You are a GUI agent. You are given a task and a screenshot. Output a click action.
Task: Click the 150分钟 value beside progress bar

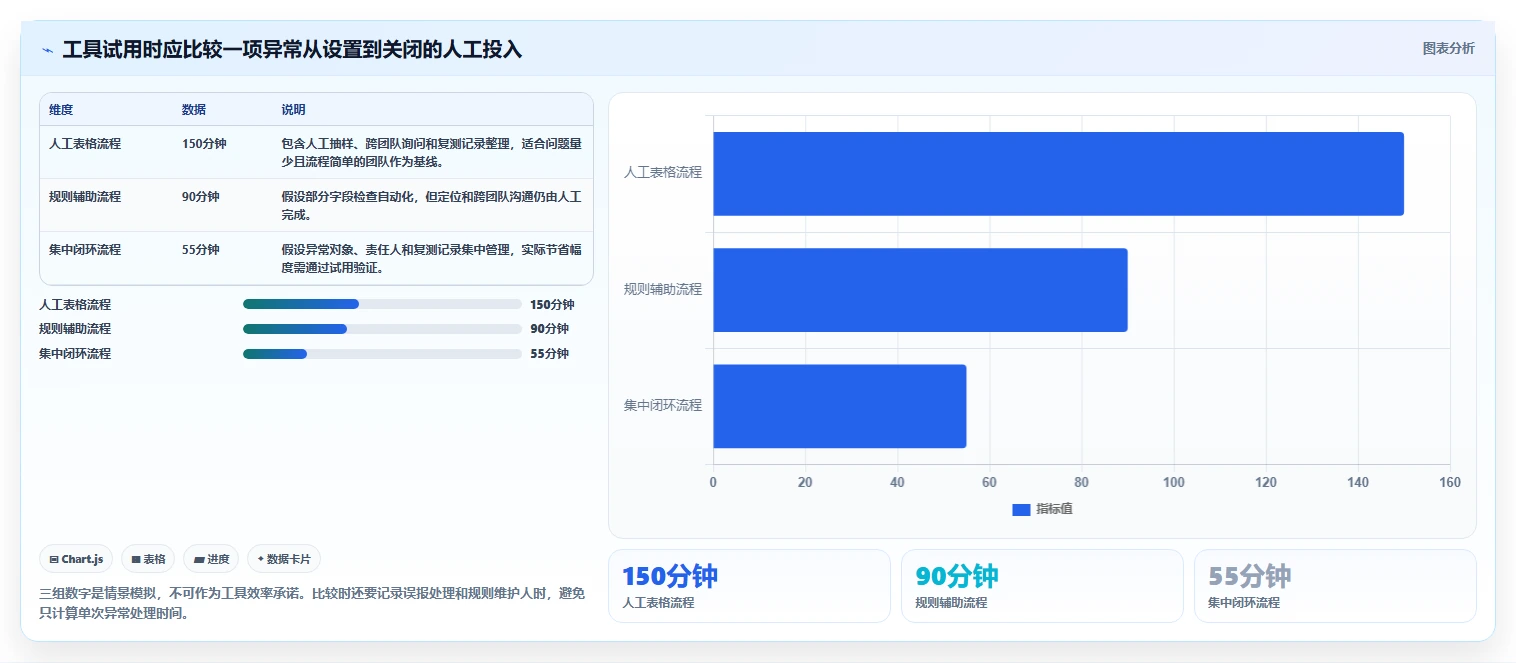tap(552, 304)
